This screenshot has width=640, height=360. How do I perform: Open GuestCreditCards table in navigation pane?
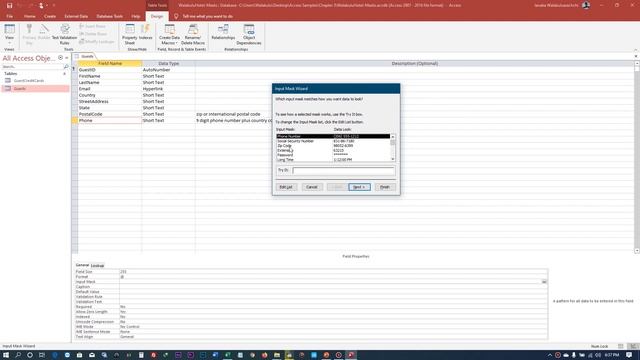pyautogui.click(x=29, y=81)
